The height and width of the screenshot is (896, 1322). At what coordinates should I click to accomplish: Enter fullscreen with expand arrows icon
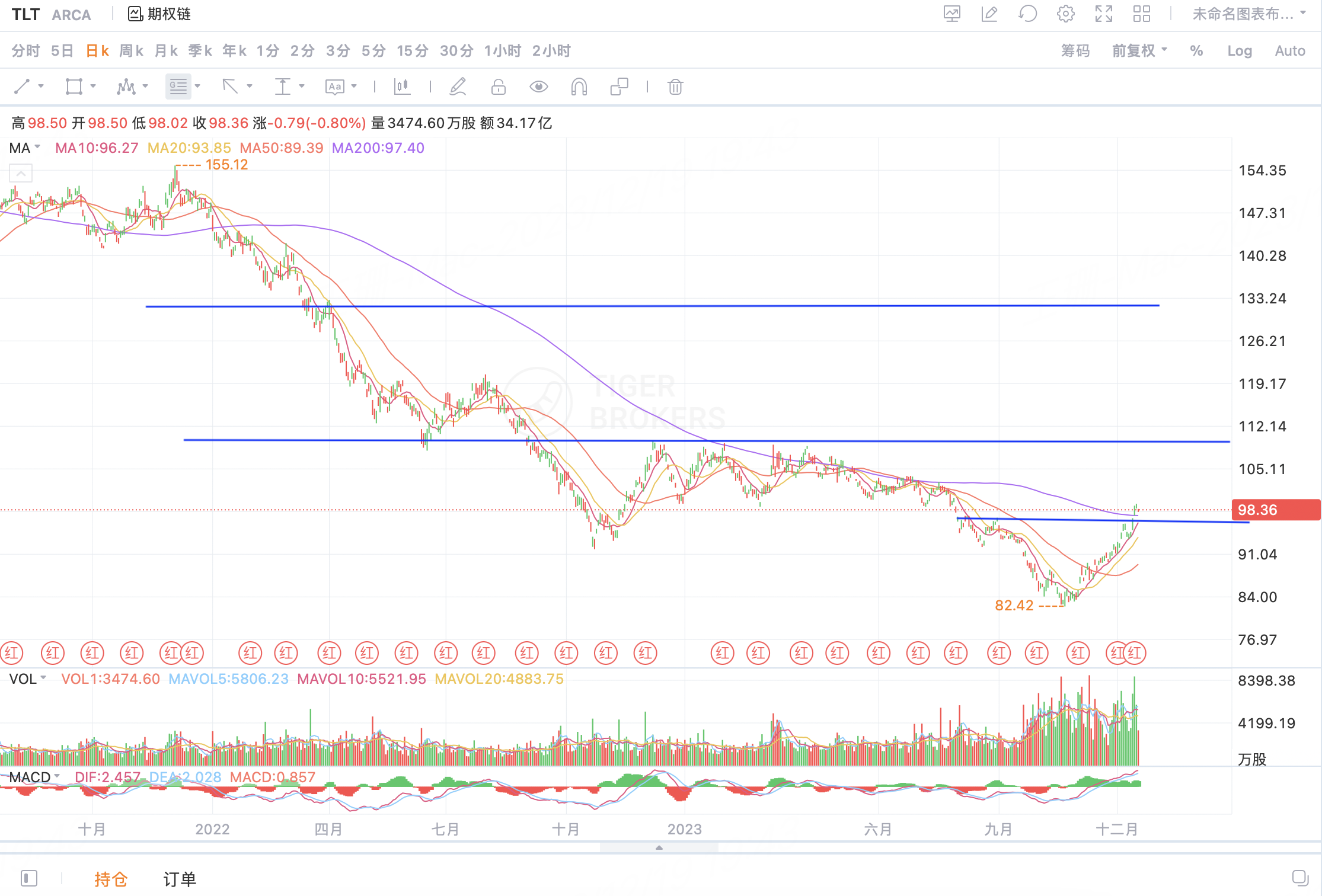pos(1104,14)
